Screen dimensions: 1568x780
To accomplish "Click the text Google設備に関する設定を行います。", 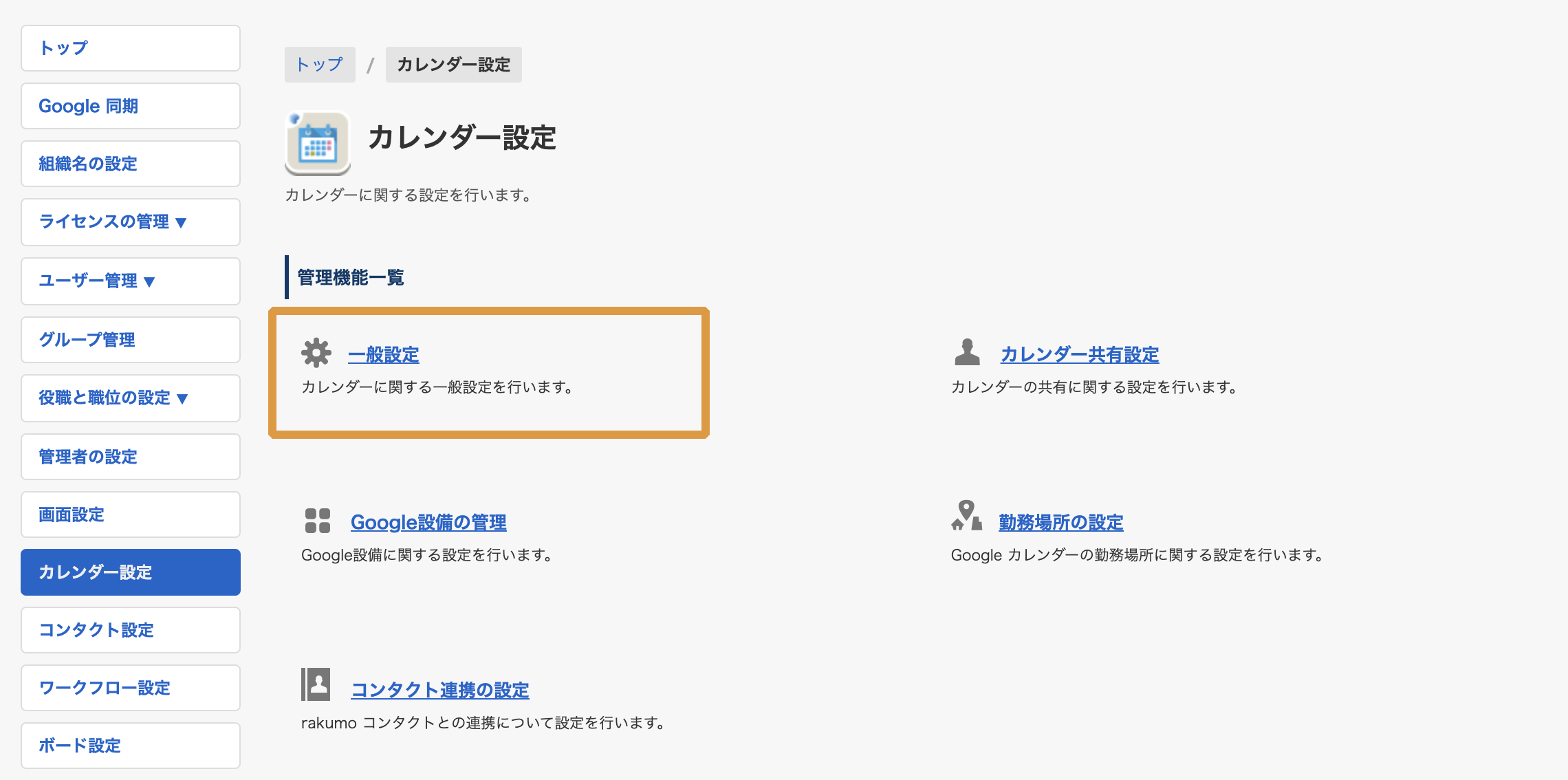I will [x=427, y=555].
